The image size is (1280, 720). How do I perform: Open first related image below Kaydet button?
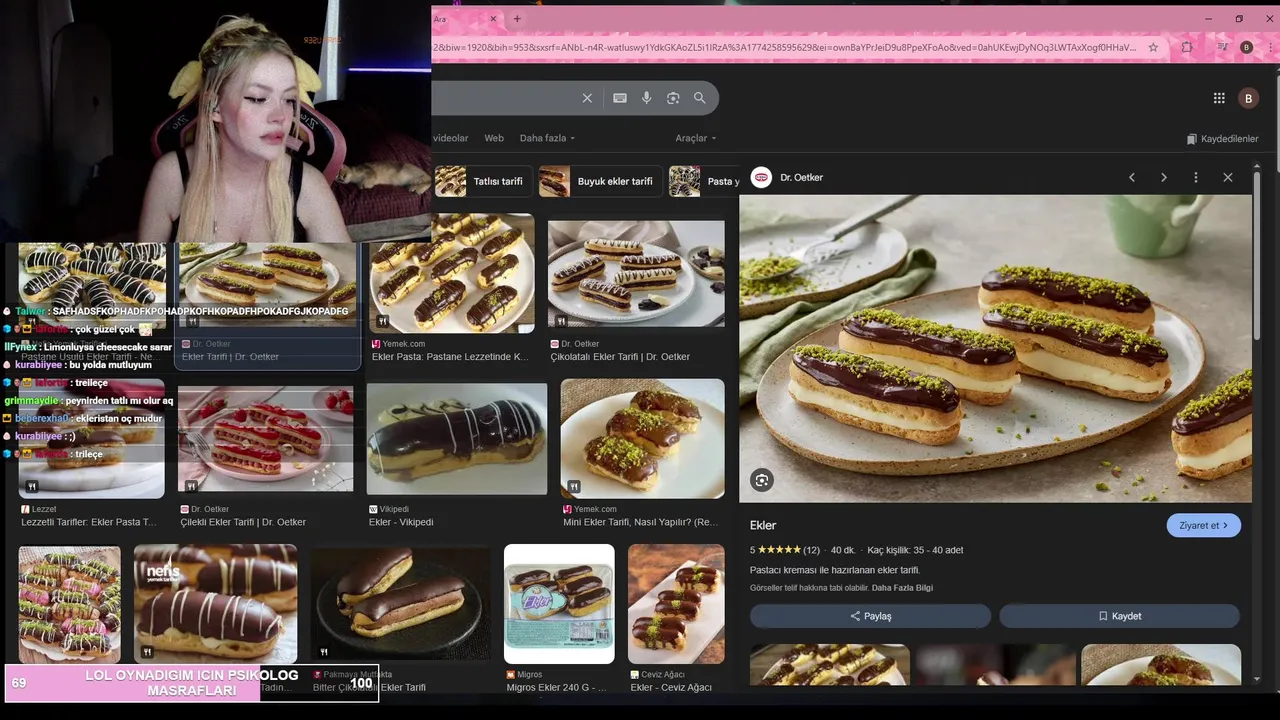tap(830, 664)
